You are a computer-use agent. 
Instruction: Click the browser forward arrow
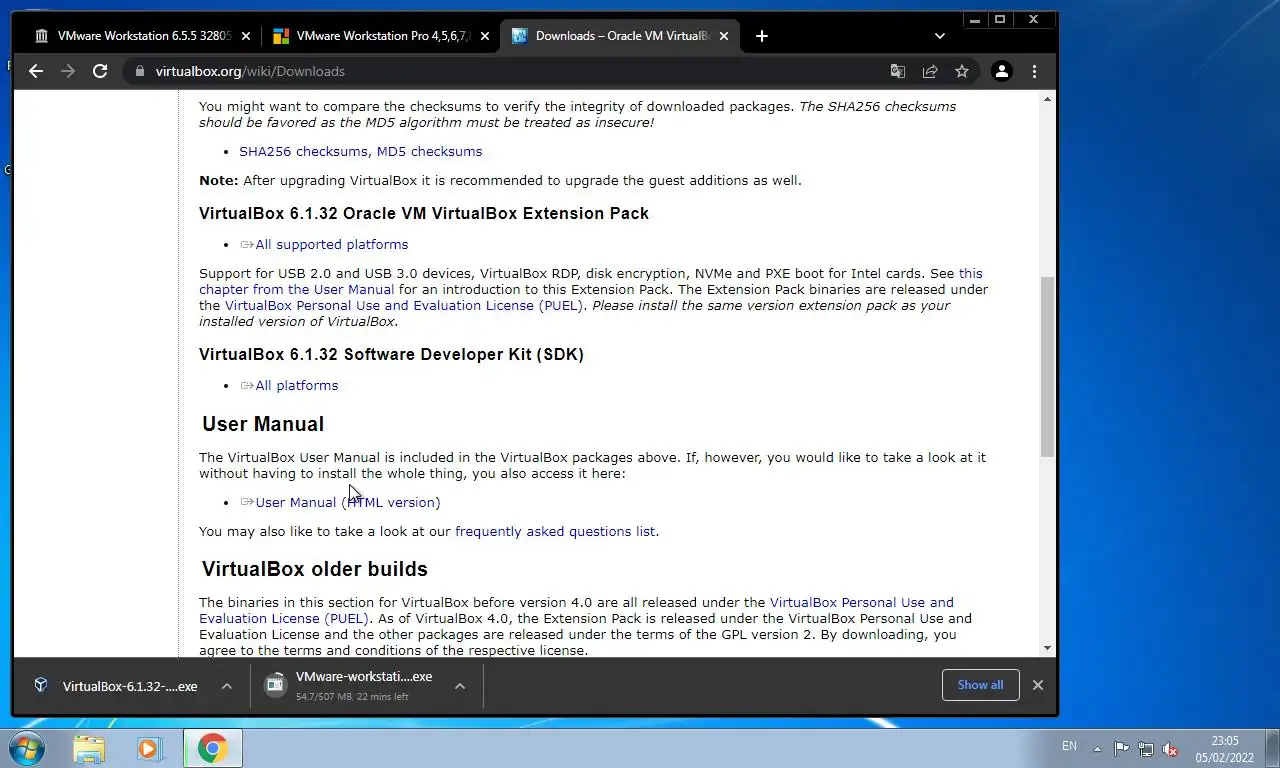(68, 71)
